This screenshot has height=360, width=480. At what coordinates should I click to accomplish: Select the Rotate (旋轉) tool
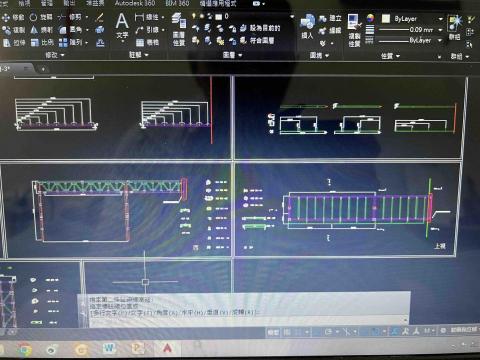pos(41,17)
